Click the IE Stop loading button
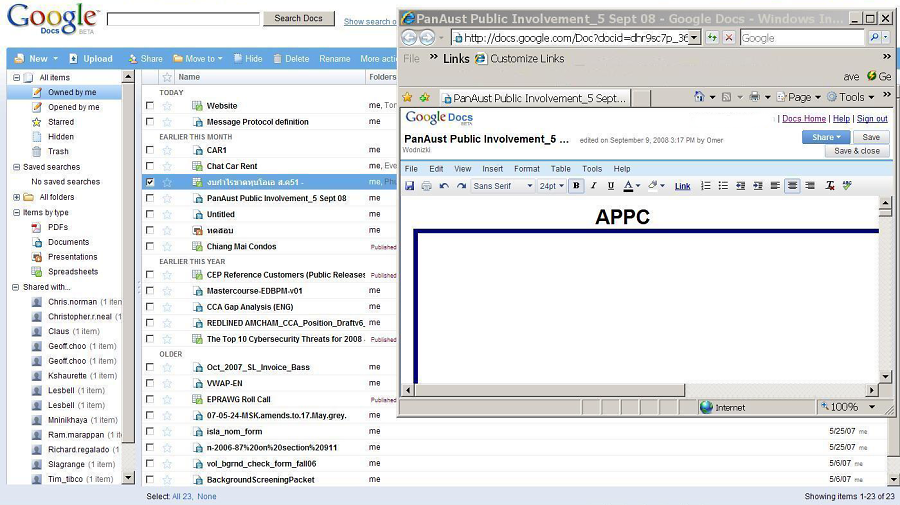Screen dimensions: 900x505 (729, 38)
